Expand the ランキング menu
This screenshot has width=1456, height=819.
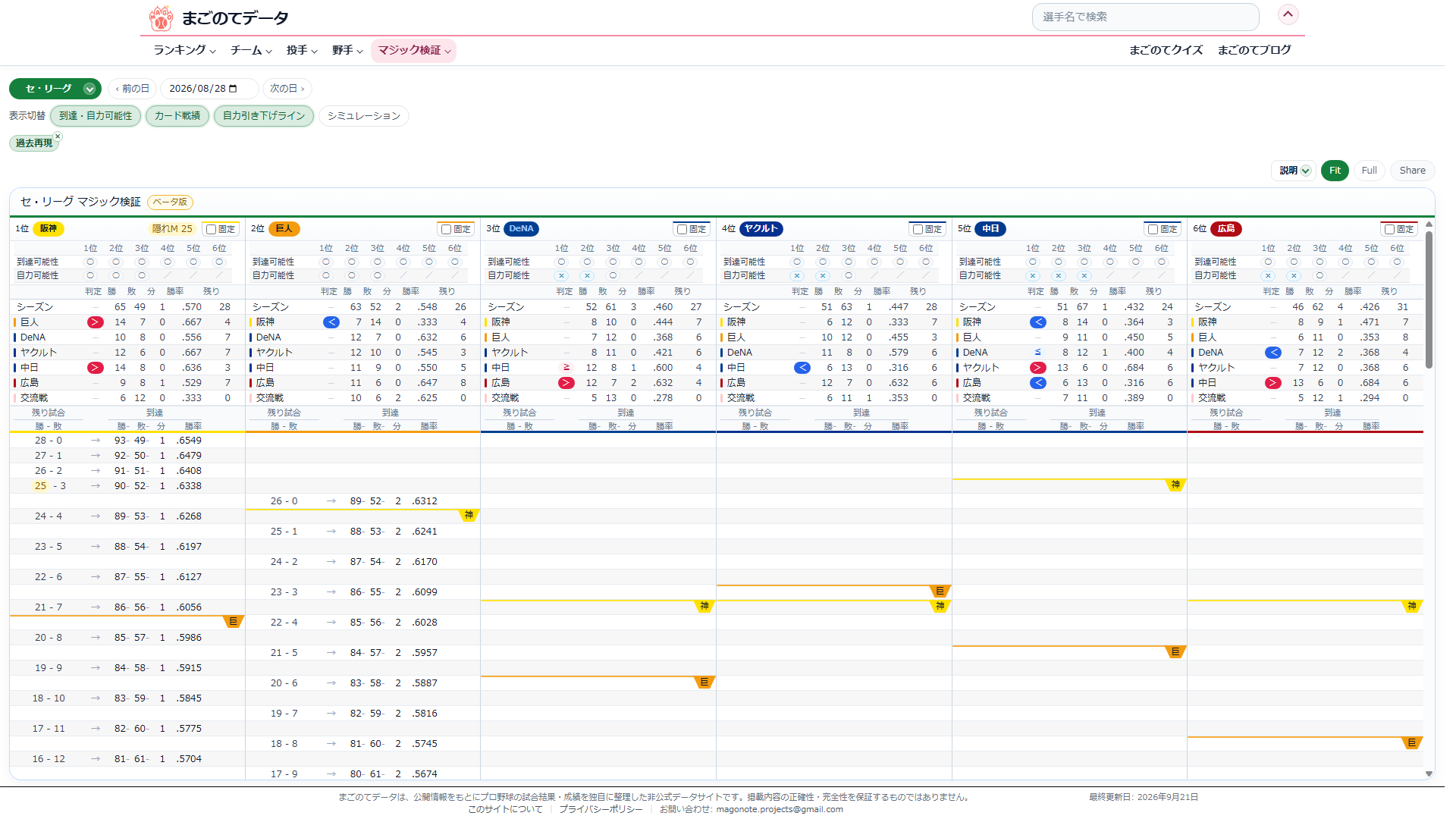184,50
